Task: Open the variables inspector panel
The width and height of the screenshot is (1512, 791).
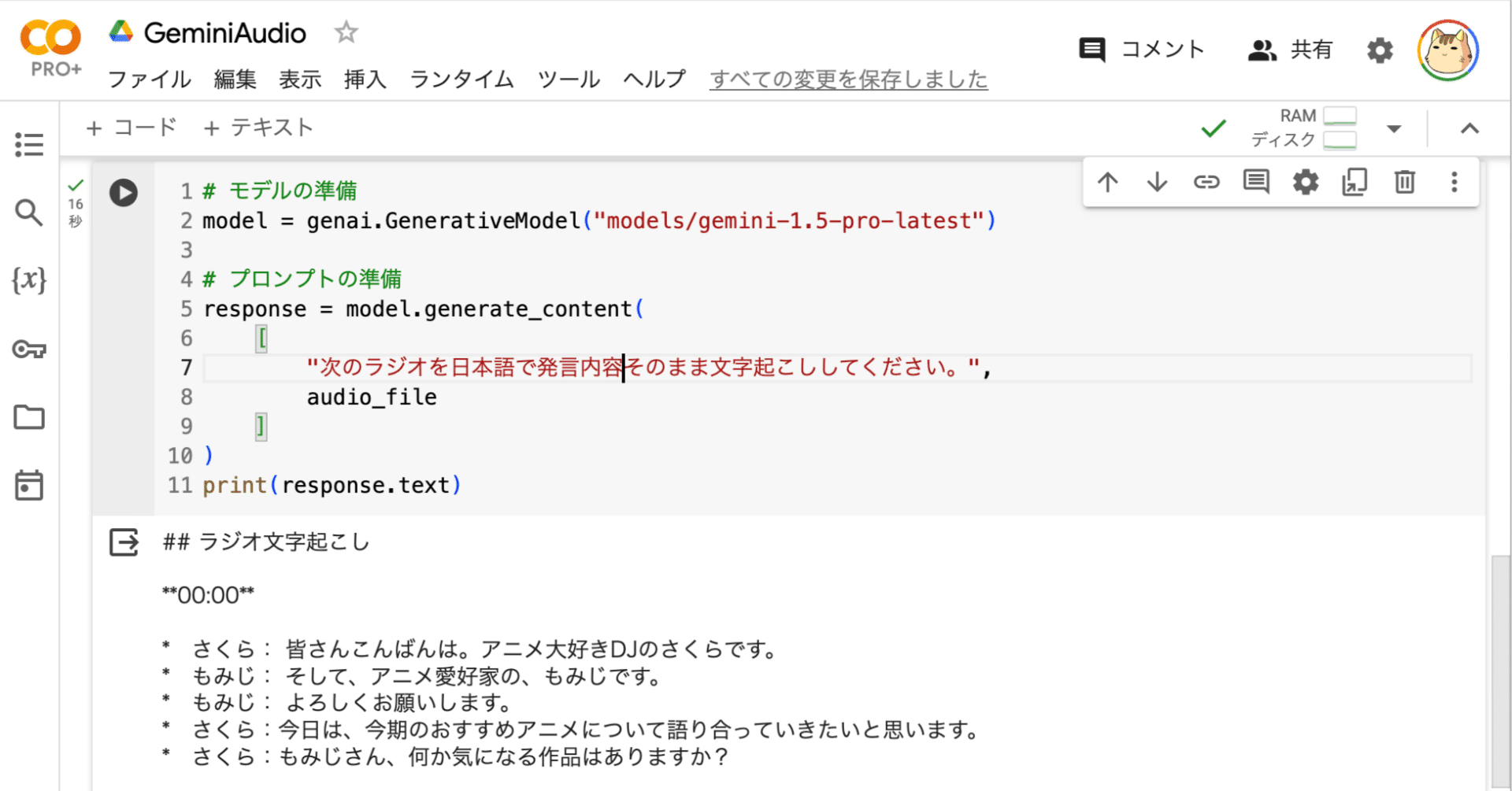Action: 29,281
